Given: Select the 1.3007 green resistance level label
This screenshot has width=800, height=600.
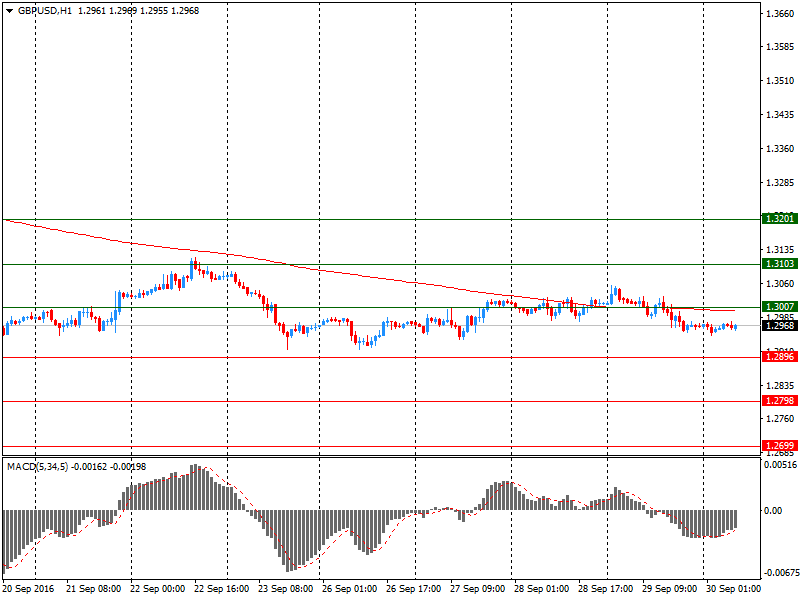Looking at the screenshot, I should [780, 307].
